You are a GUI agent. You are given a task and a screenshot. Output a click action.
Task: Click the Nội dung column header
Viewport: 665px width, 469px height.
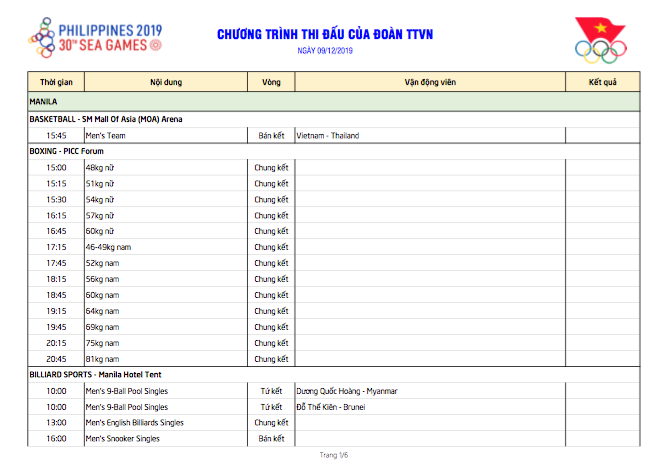tap(166, 82)
